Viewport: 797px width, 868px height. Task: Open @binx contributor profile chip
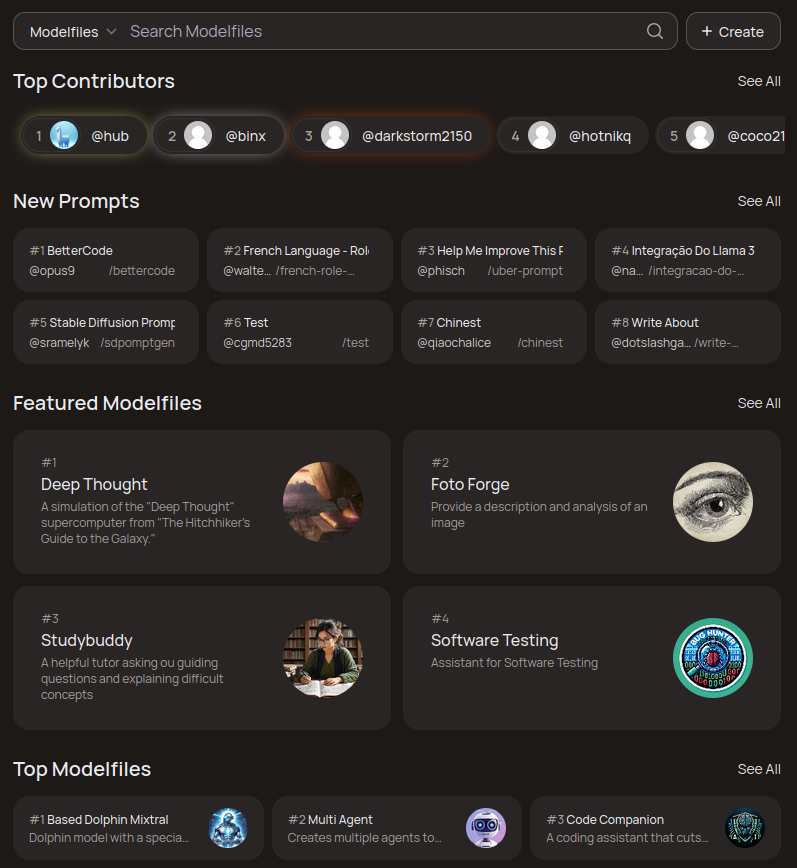[x=218, y=136]
